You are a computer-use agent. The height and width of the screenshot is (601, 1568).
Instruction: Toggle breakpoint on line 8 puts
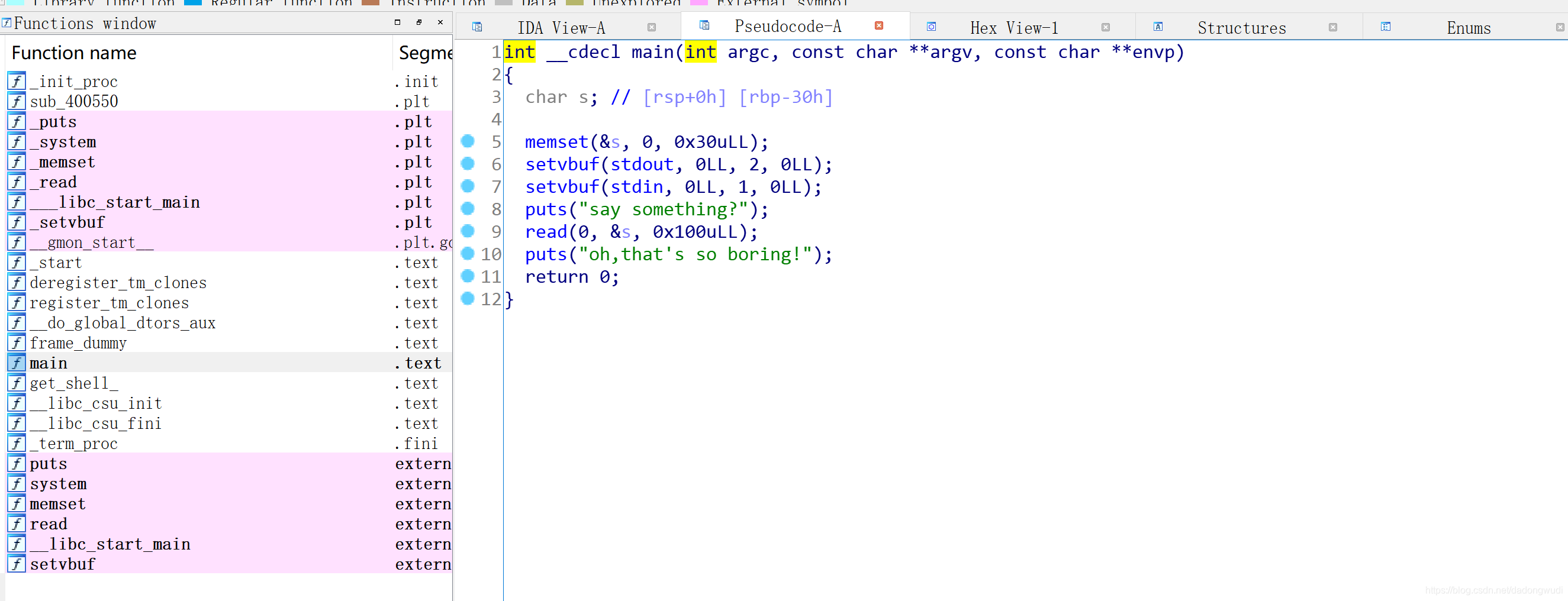[x=468, y=209]
